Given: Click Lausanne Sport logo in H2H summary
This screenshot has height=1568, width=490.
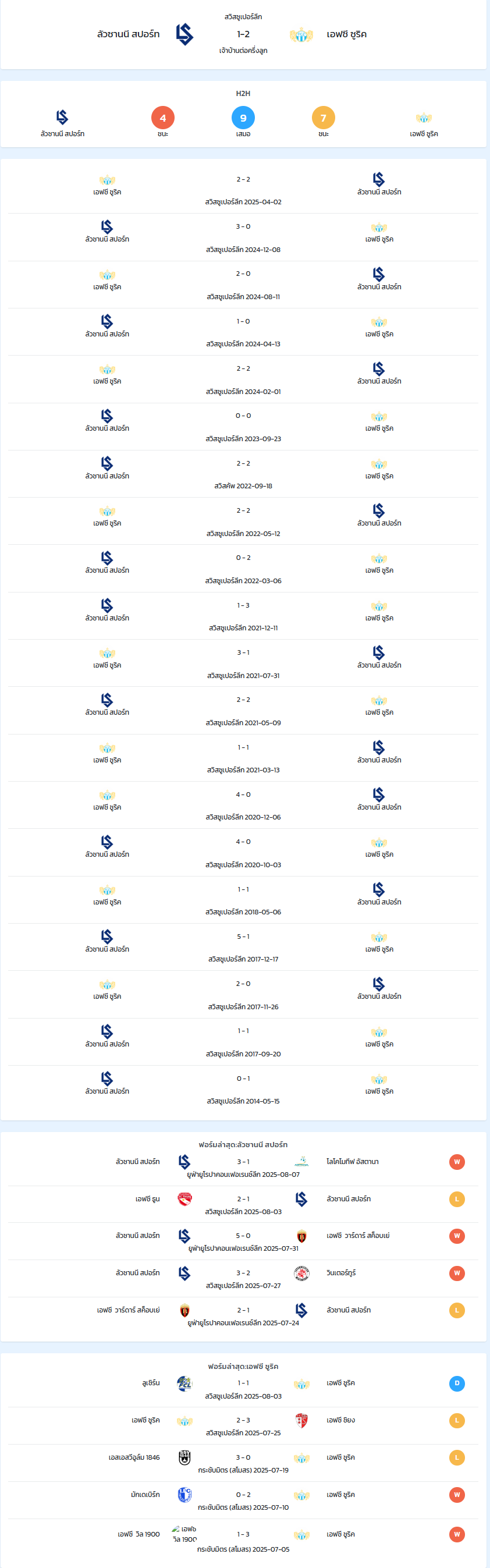Looking at the screenshot, I should (62, 117).
